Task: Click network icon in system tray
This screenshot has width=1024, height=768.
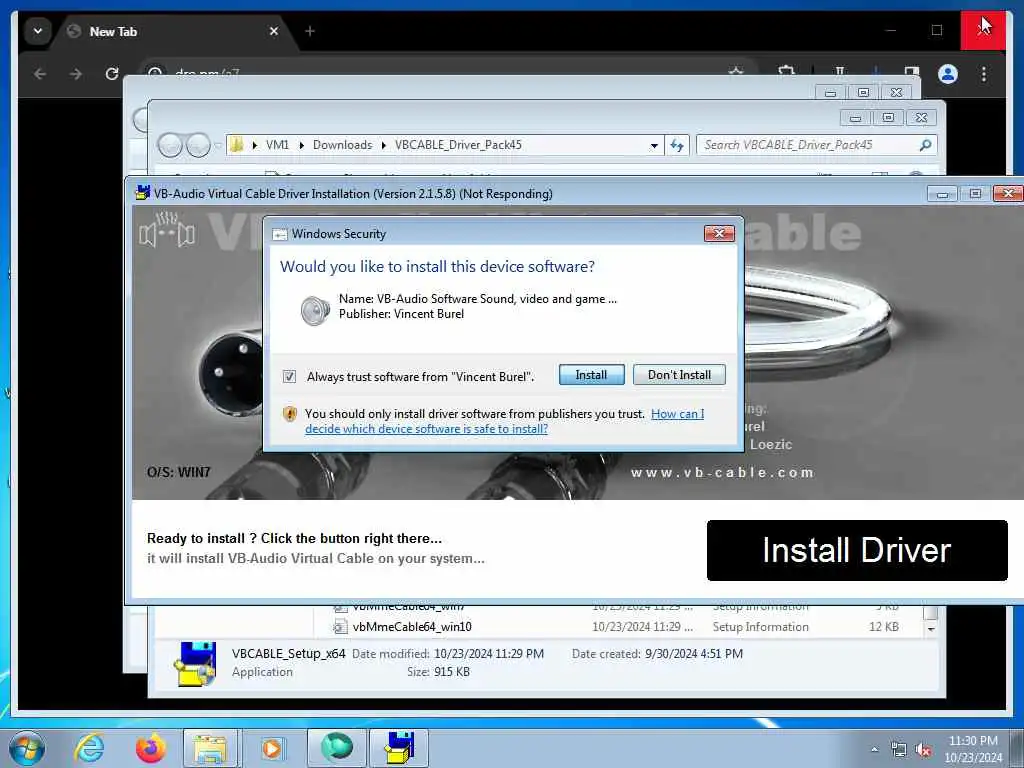Action: pyautogui.click(x=899, y=750)
